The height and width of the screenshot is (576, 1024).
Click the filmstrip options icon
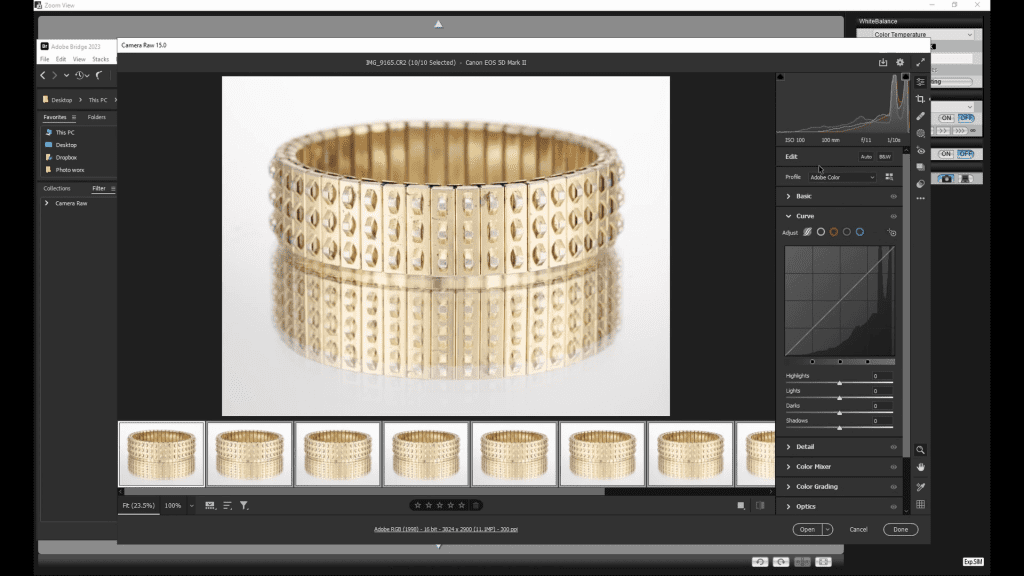(210, 505)
